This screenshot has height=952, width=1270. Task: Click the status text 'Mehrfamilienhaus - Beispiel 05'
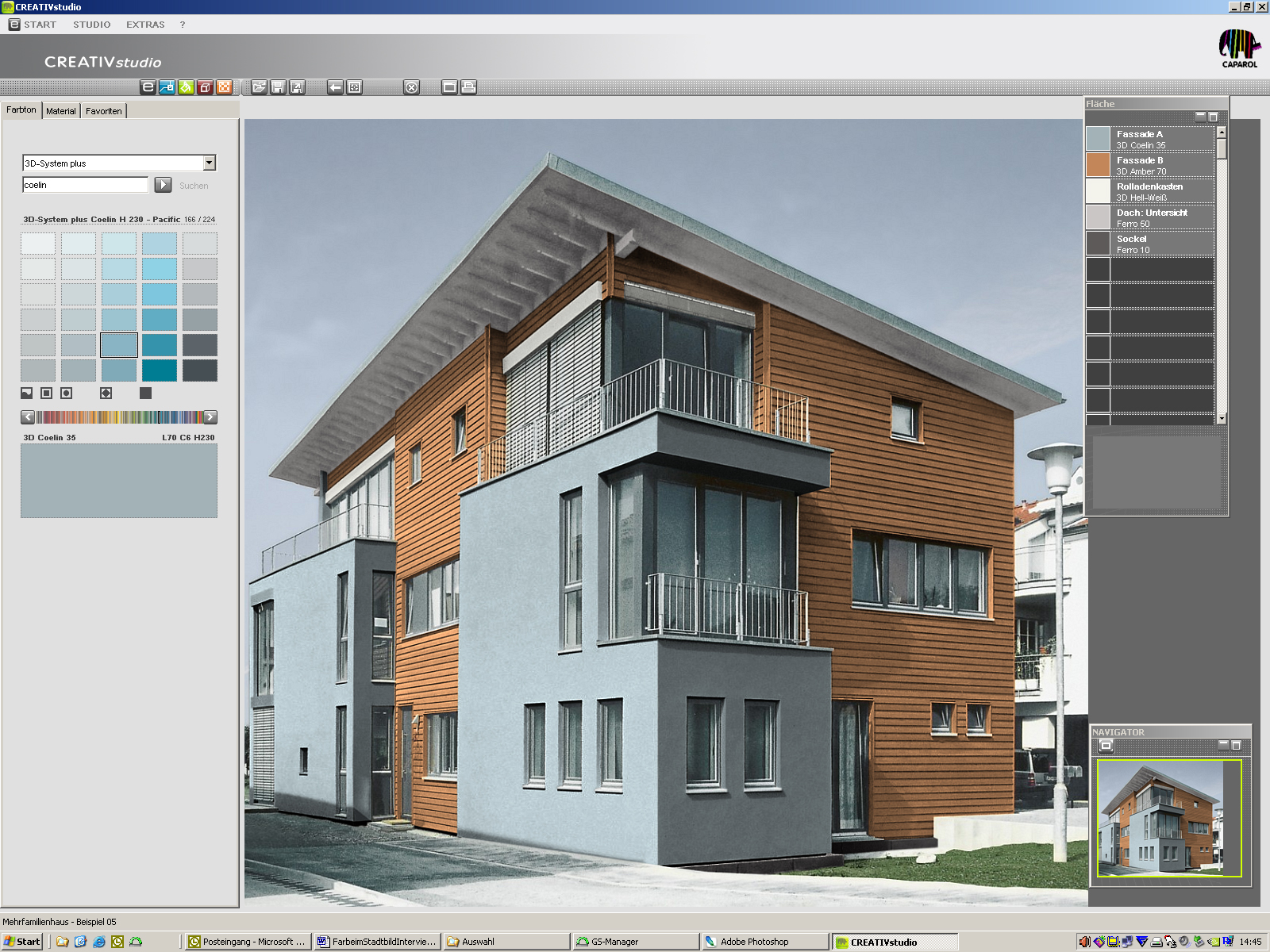tap(60, 922)
